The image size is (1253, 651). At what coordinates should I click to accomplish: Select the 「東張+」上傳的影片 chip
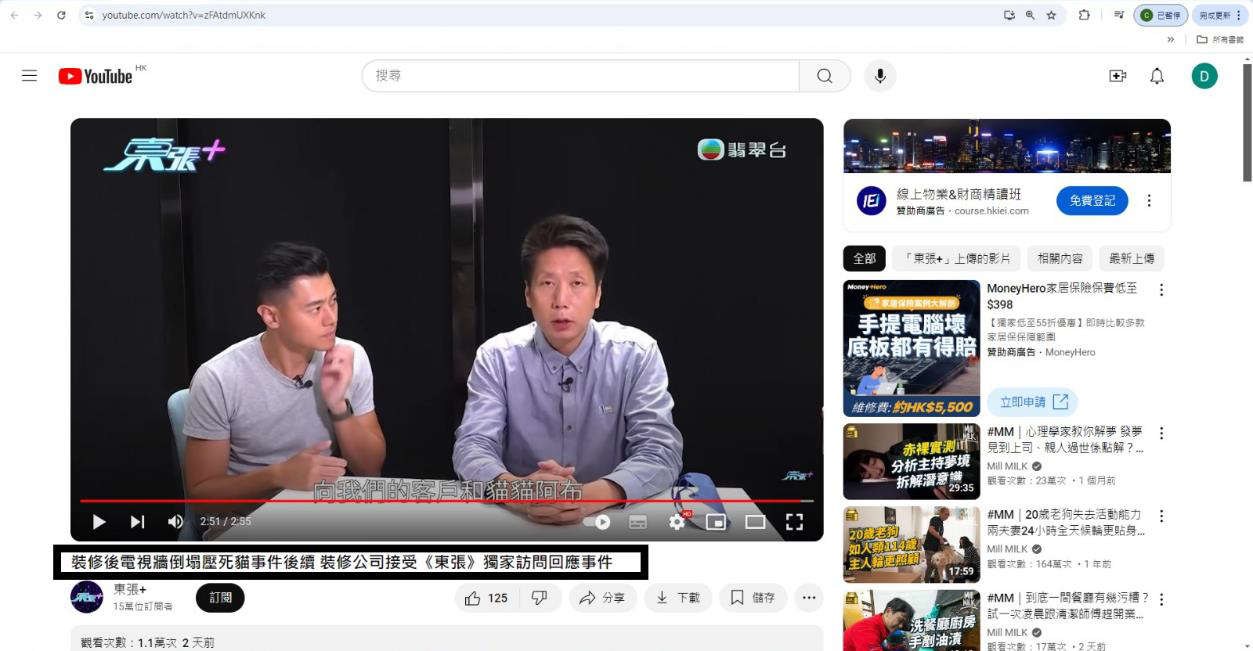tap(957, 259)
